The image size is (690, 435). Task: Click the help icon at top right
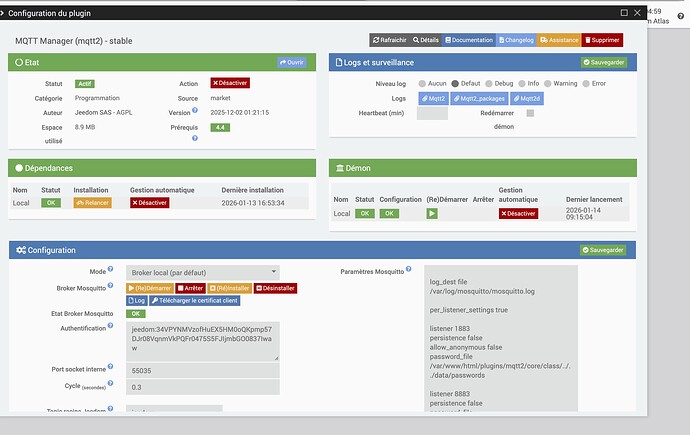tap(681, 16)
